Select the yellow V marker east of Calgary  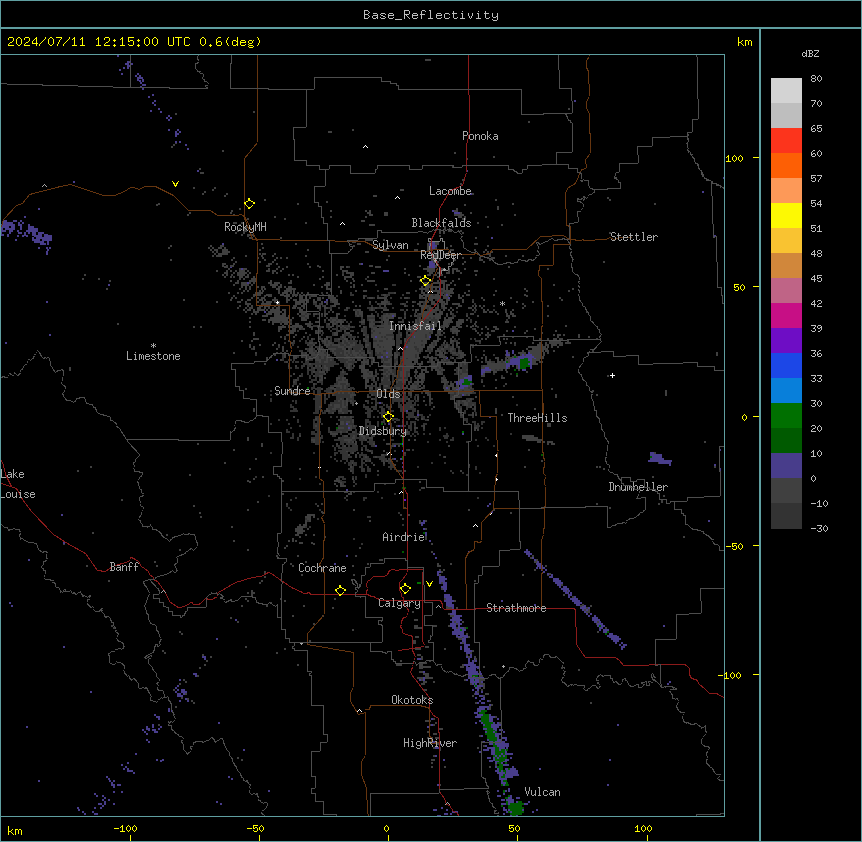tap(429, 584)
